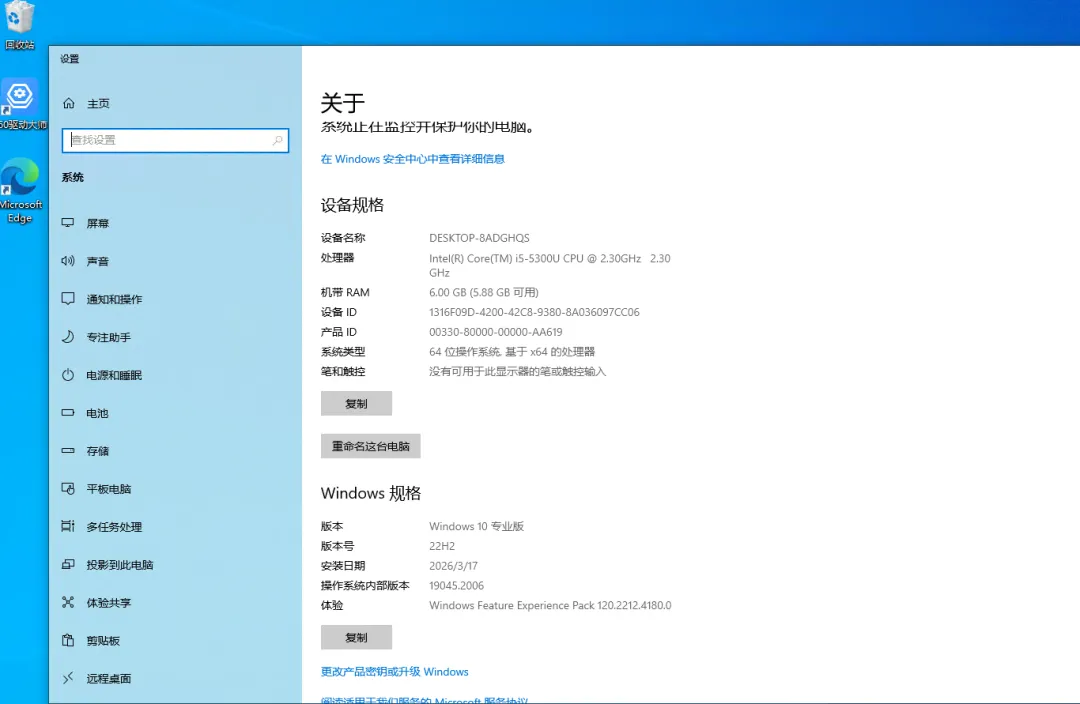This screenshot has width=1080, height=704.
Task: Click the home icon beside 主页
Action: (69, 103)
